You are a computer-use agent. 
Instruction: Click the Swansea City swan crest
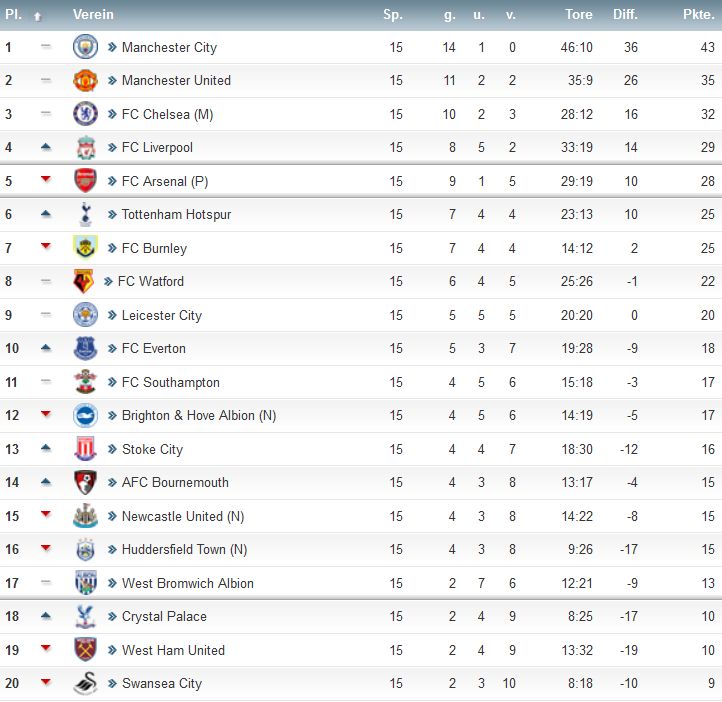click(x=85, y=683)
